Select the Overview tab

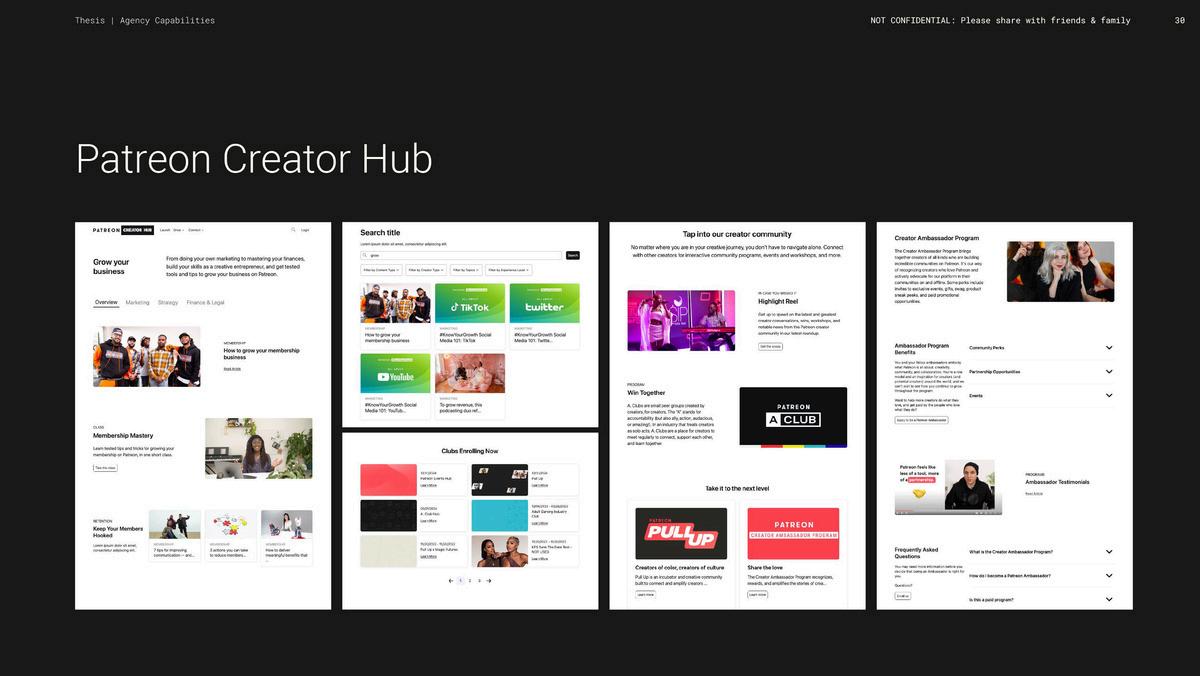pyautogui.click(x=106, y=302)
